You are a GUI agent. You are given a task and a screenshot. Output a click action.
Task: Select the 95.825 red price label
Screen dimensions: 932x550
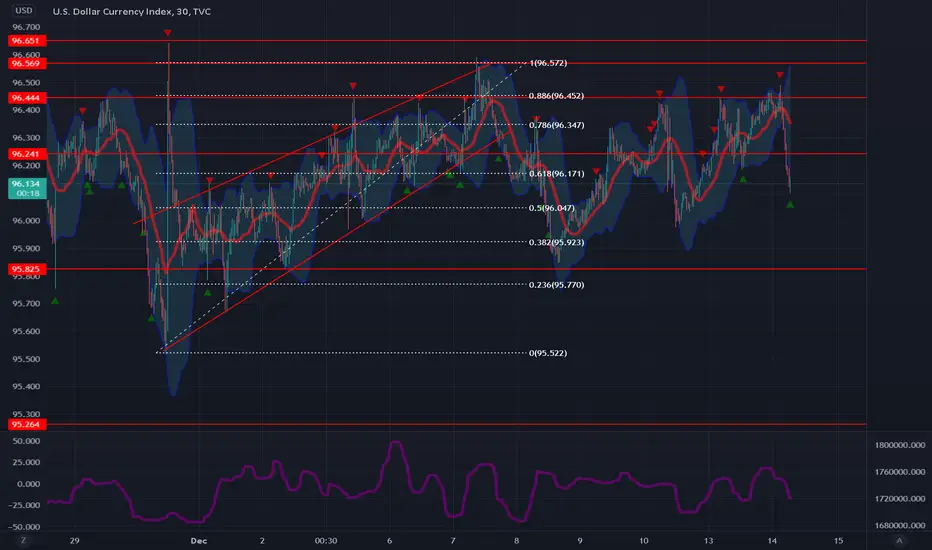pyautogui.click(x=27, y=269)
